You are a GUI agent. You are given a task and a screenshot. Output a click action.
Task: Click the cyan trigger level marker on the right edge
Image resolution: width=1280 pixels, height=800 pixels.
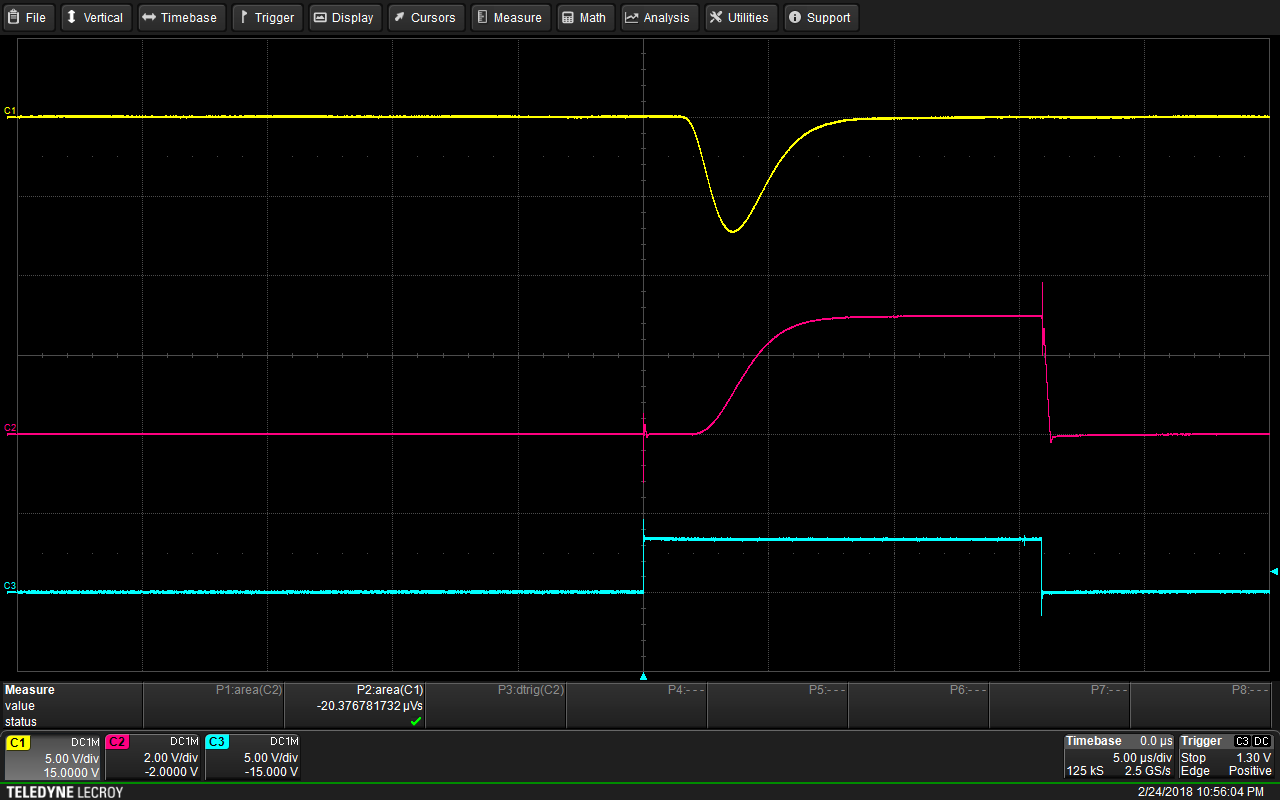click(1273, 571)
